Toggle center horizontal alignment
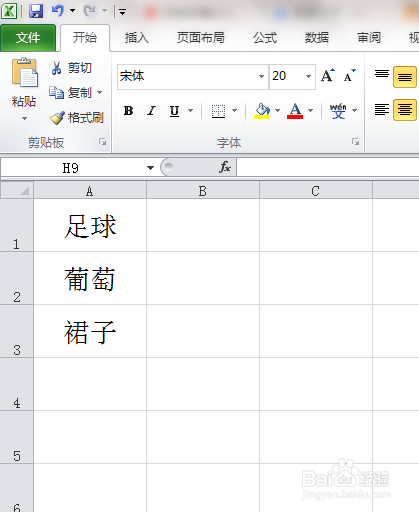The image size is (419, 512). tap(405, 110)
